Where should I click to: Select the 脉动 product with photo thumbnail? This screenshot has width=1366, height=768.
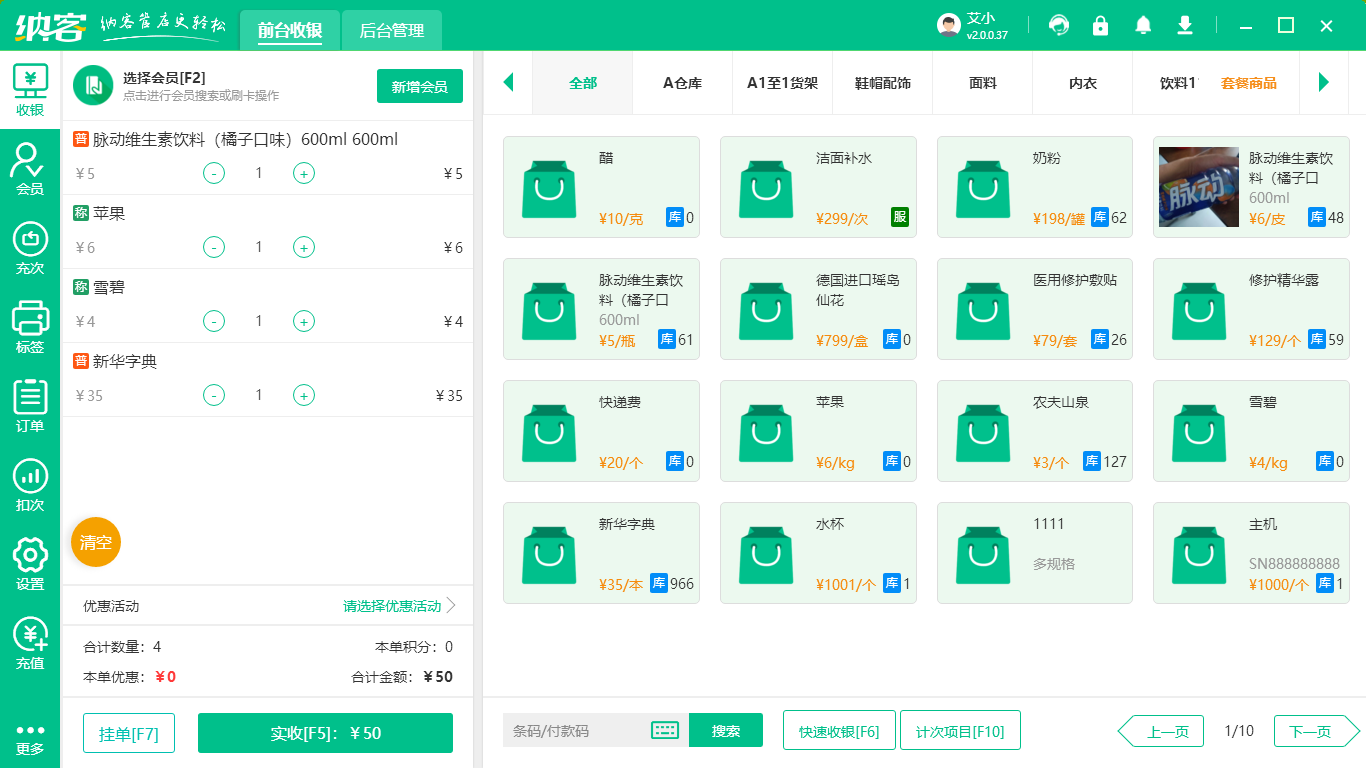pyautogui.click(x=1252, y=187)
